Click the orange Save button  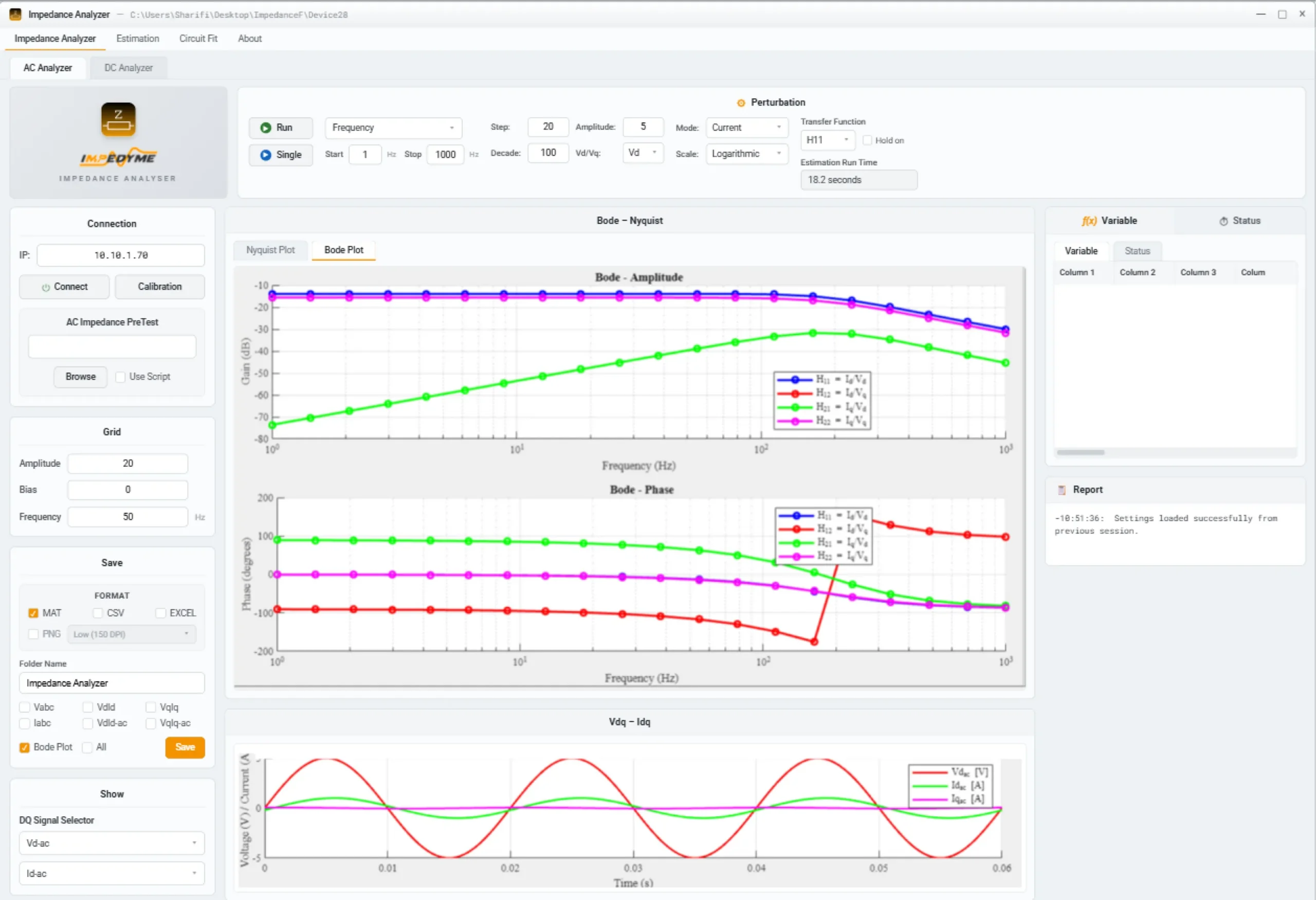click(x=185, y=748)
